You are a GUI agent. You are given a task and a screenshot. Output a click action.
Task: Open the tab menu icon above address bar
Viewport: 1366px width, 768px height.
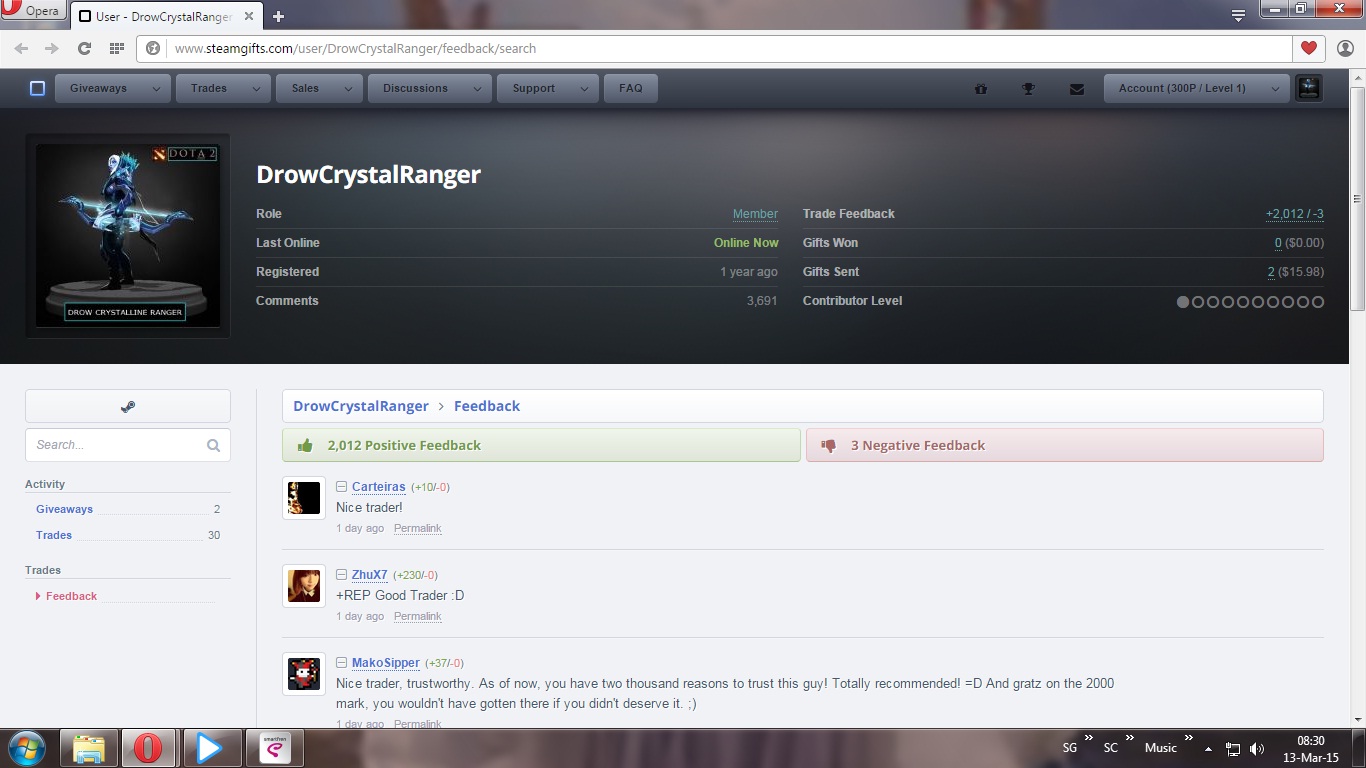pos(1238,14)
